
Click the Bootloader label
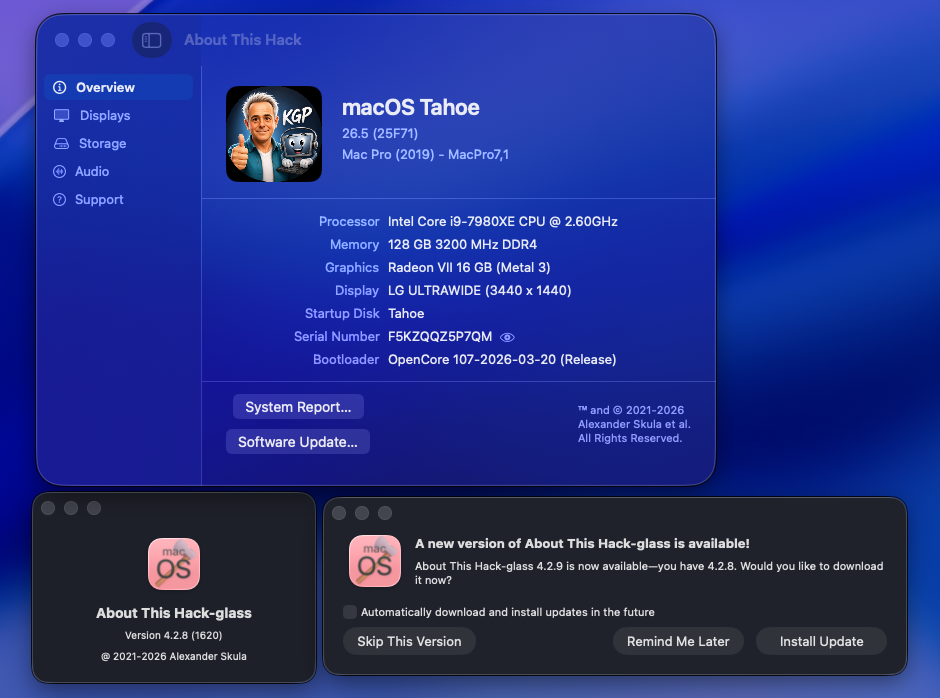(x=346, y=359)
